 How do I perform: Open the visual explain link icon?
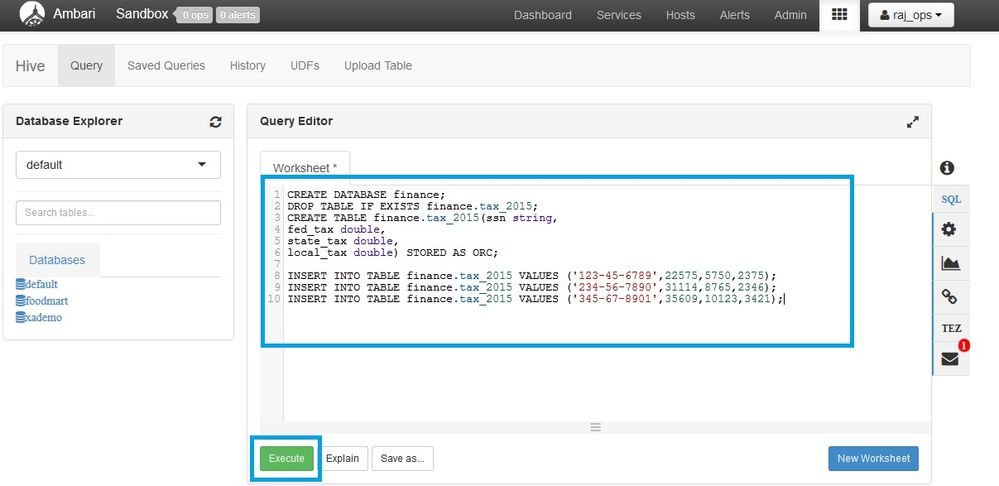949,297
